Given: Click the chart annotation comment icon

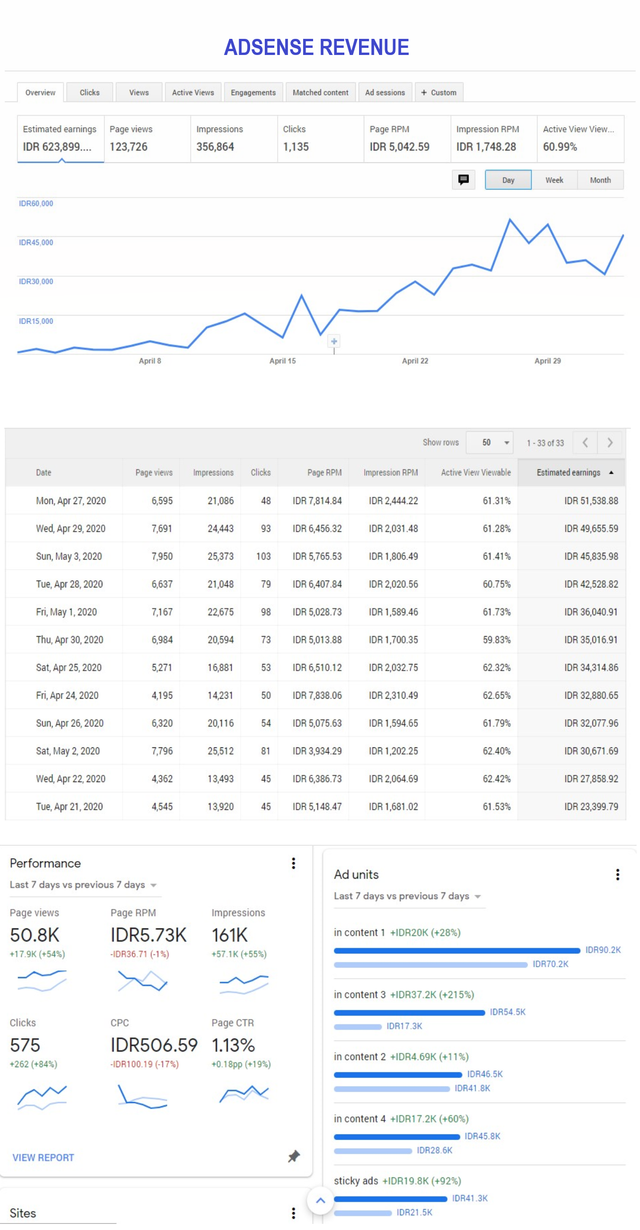Looking at the screenshot, I should [463, 180].
